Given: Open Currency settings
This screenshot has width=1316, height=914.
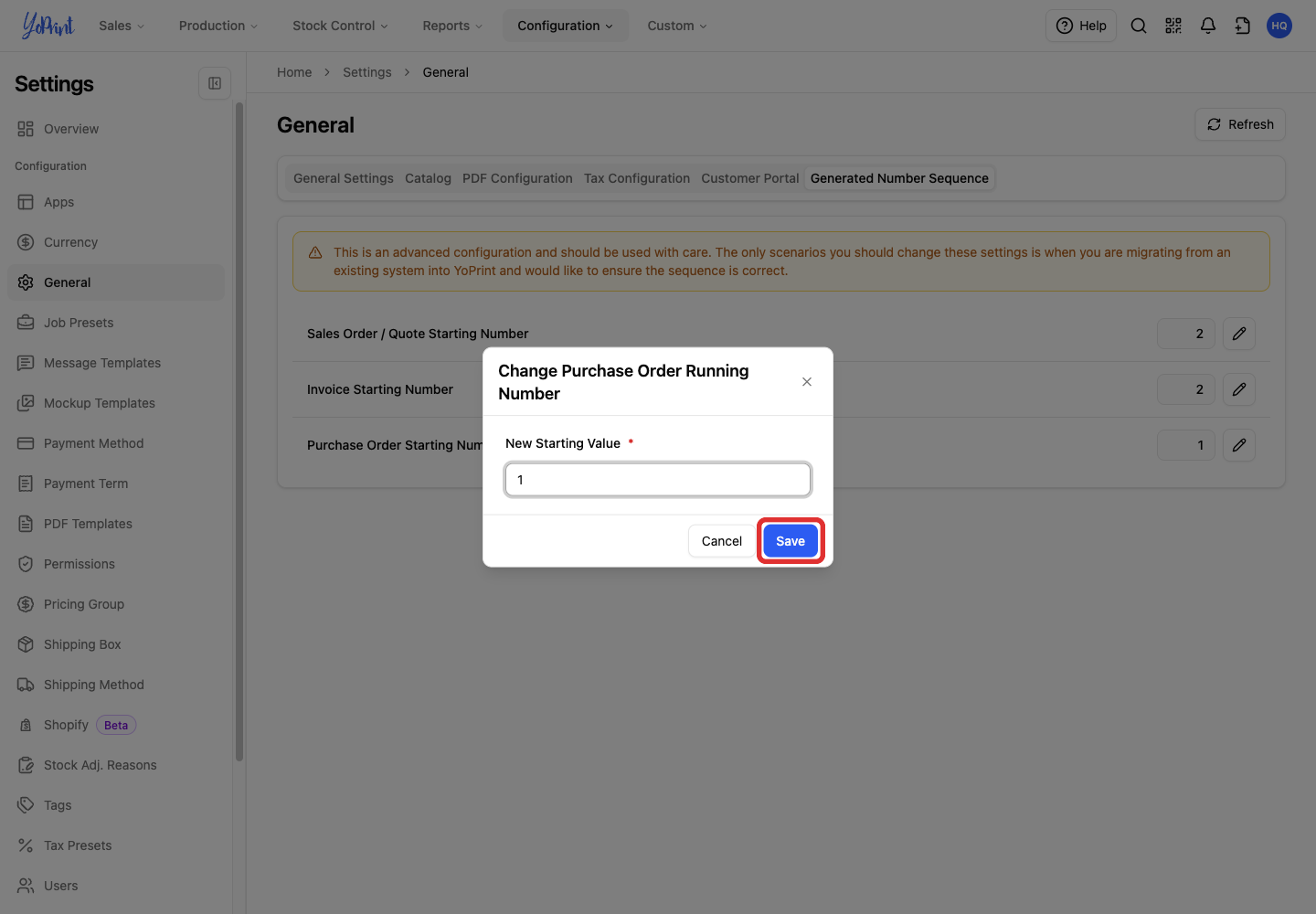Looking at the screenshot, I should point(116,242).
